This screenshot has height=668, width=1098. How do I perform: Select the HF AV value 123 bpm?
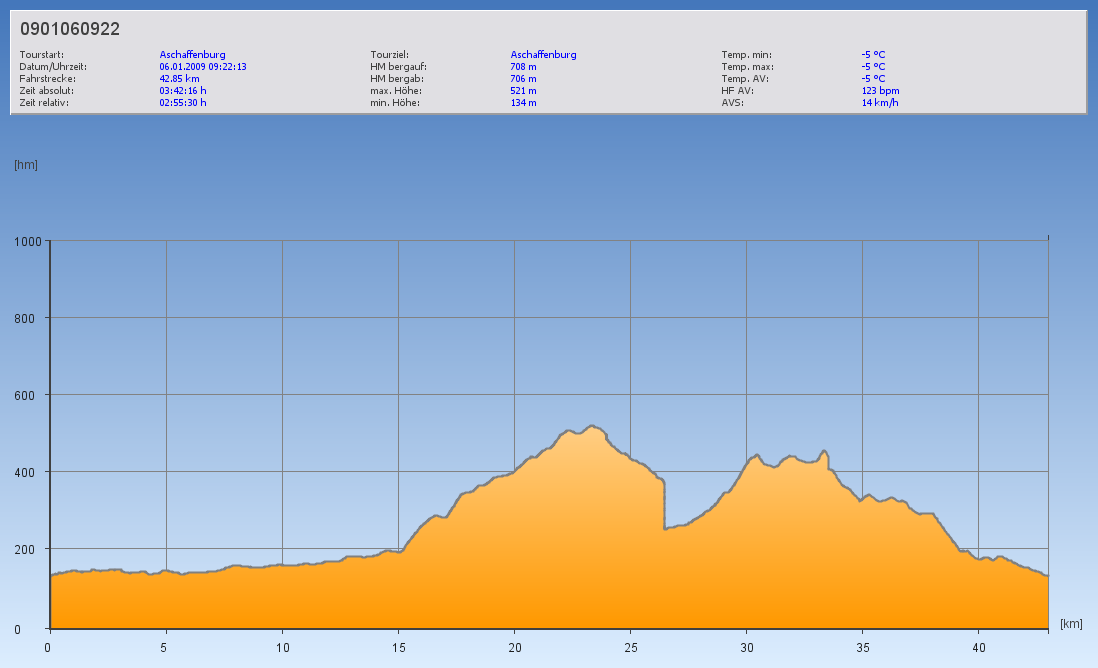[x=880, y=91]
